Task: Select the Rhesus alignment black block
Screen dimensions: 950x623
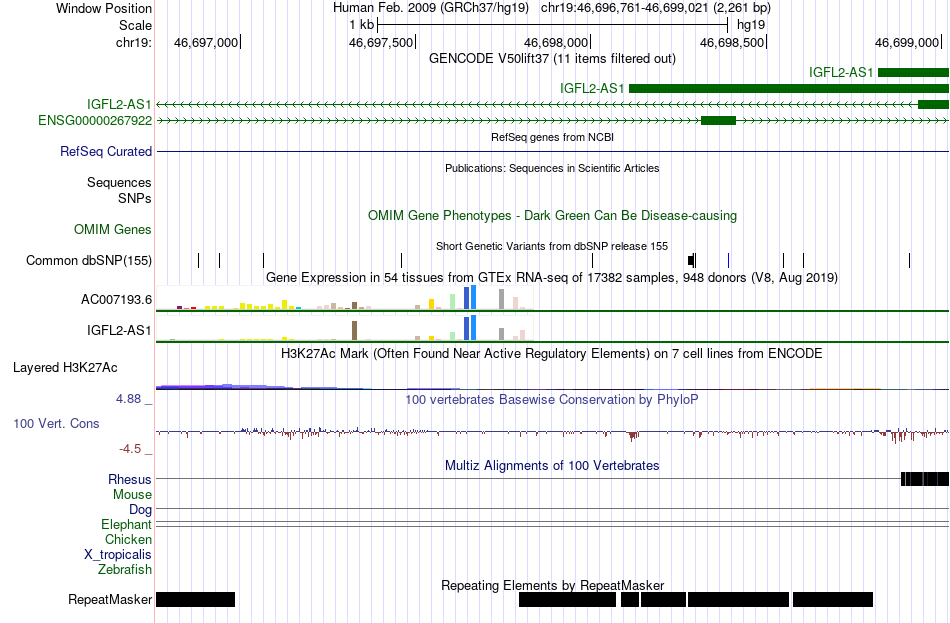Action: coord(925,479)
